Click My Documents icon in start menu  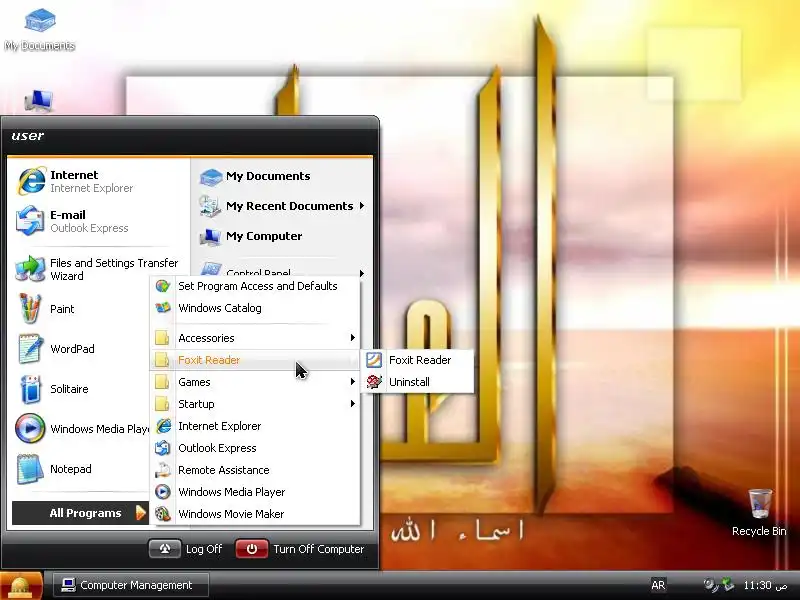210,177
